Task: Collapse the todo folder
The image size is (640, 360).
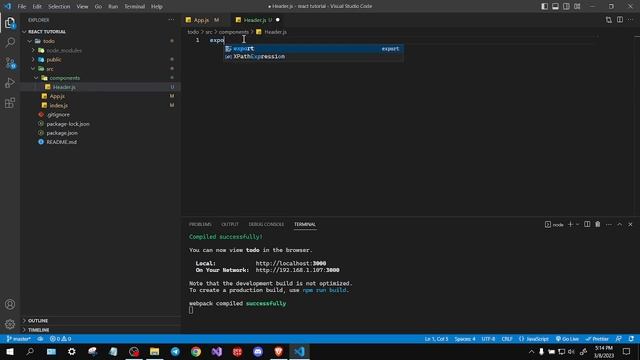Action: 49,41
